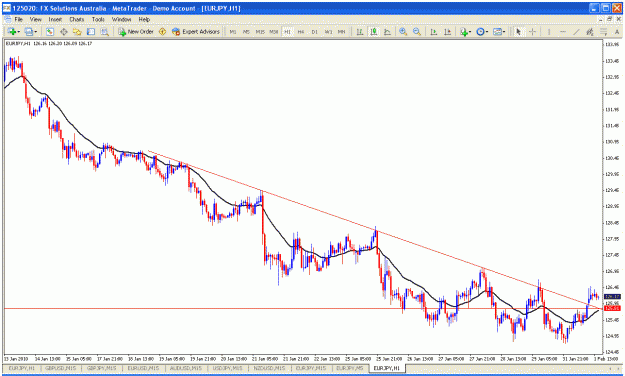Select the Cursor arrow tool
Viewport: 625px width, 376px height.
(x=519, y=31)
